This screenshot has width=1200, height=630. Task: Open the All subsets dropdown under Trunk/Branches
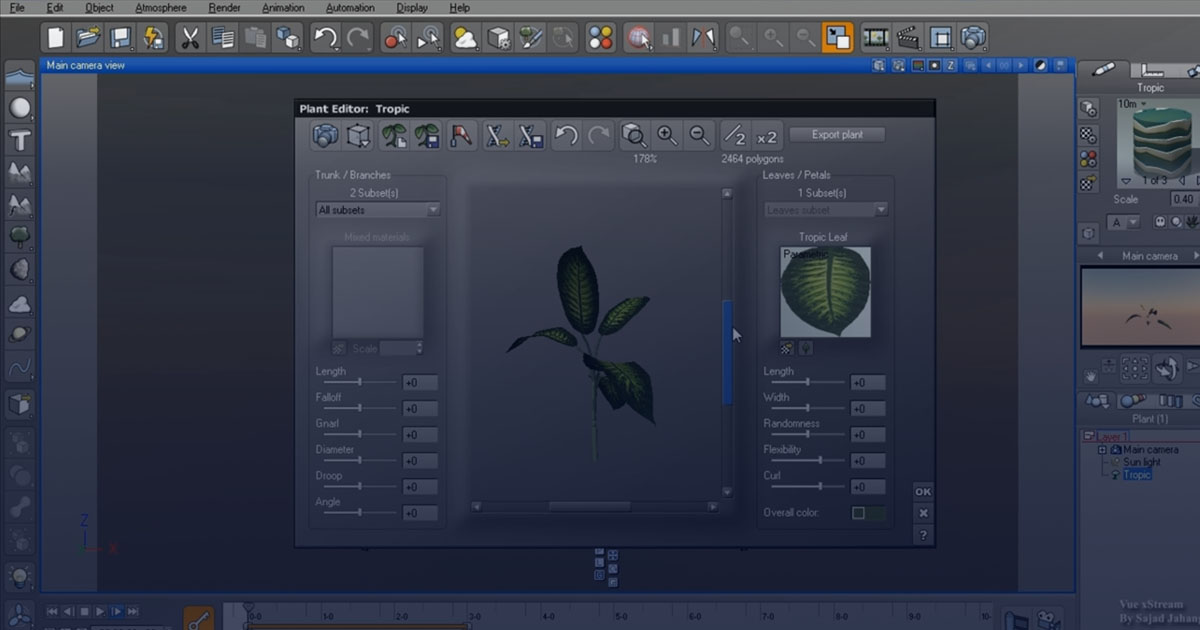(377, 209)
